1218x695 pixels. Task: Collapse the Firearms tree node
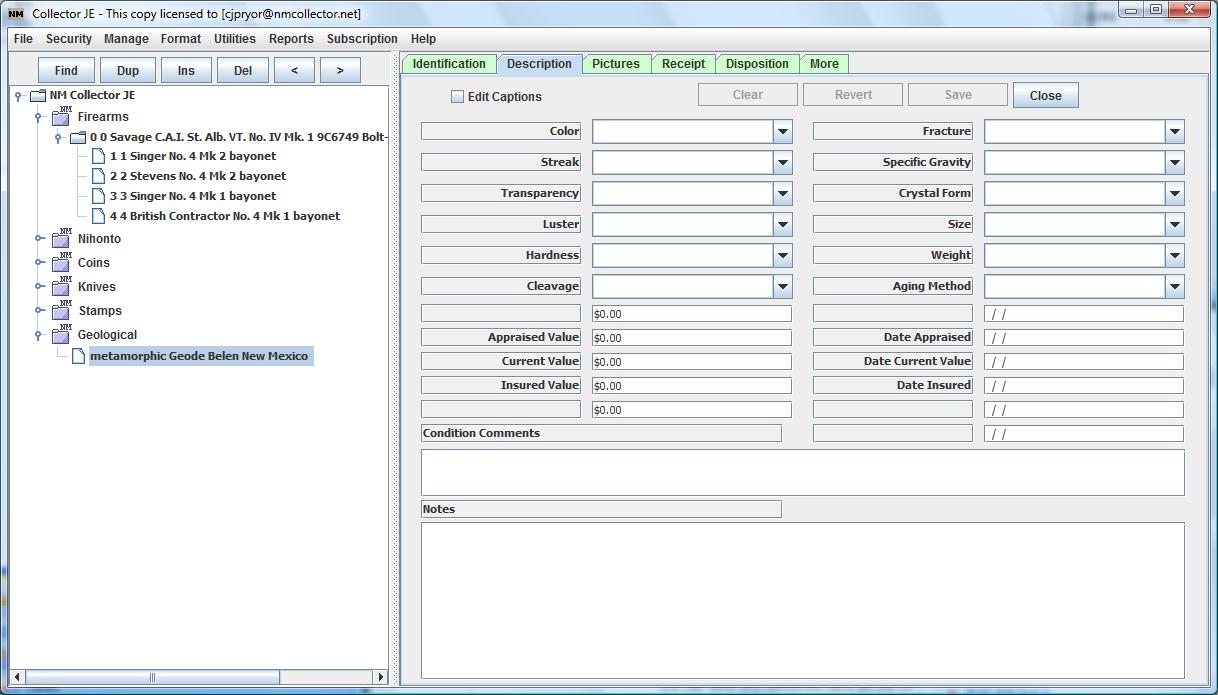pyautogui.click(x=39, y=117)
